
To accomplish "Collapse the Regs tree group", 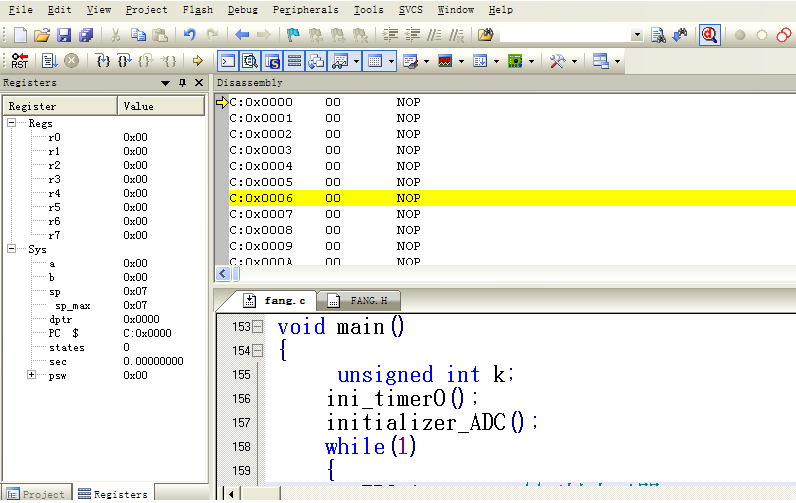I will (12, 123).
